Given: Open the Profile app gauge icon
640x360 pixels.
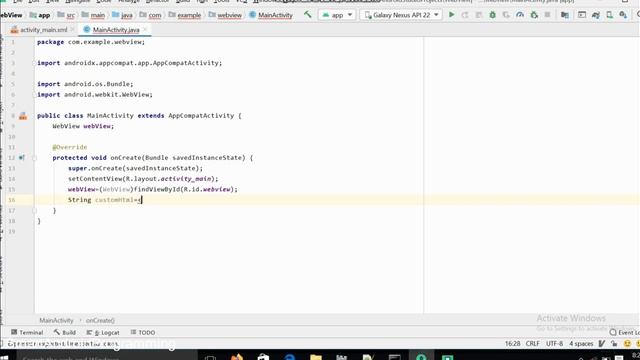Looking at the screenshot, I should (520, 15).
